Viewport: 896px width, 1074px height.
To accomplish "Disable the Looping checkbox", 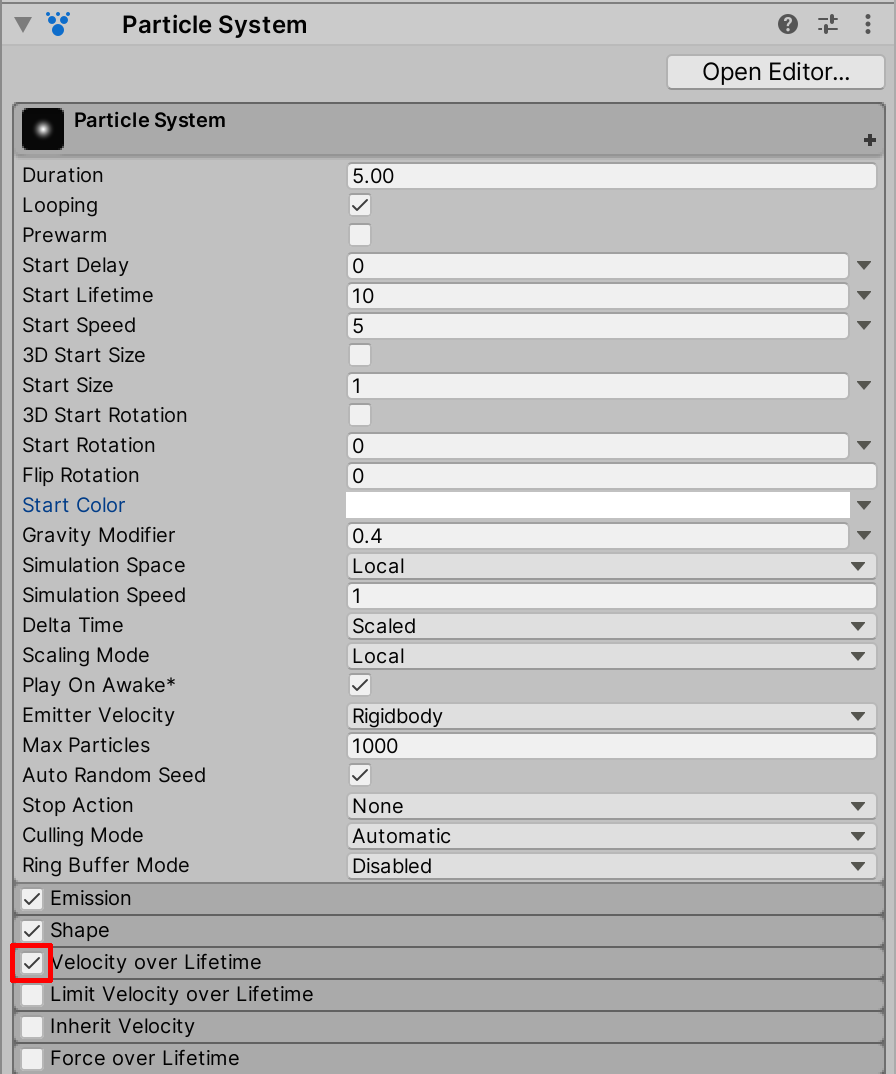I will [x=360, y=205].
